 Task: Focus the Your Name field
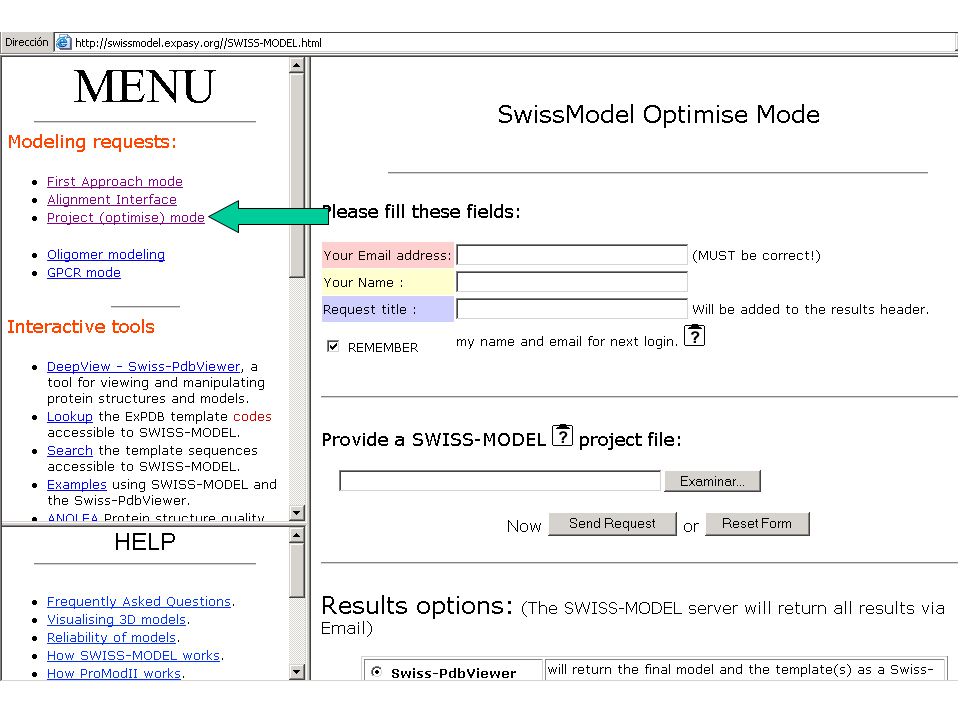pos(572,282)
